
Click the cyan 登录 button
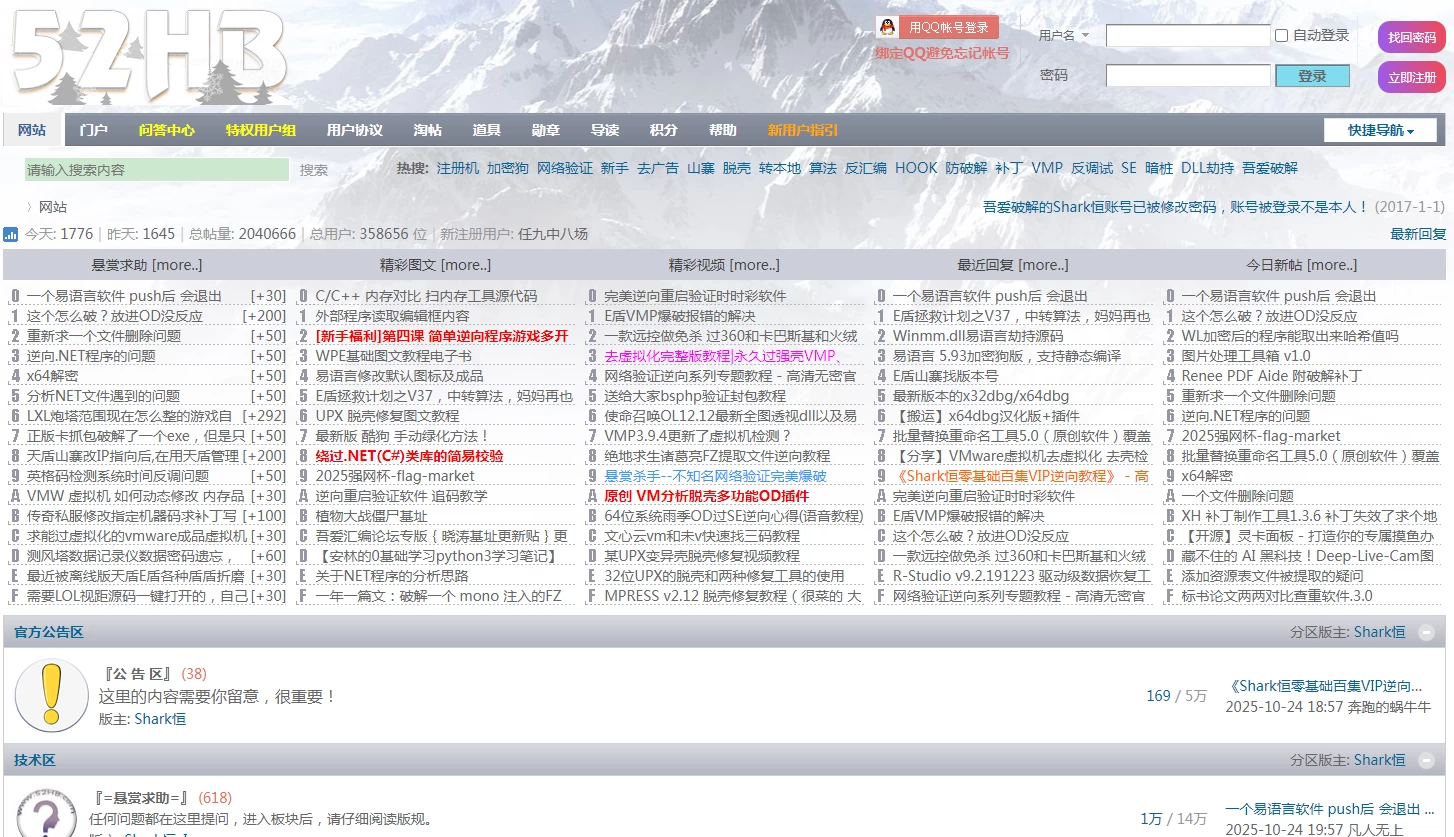(1312, 75)
